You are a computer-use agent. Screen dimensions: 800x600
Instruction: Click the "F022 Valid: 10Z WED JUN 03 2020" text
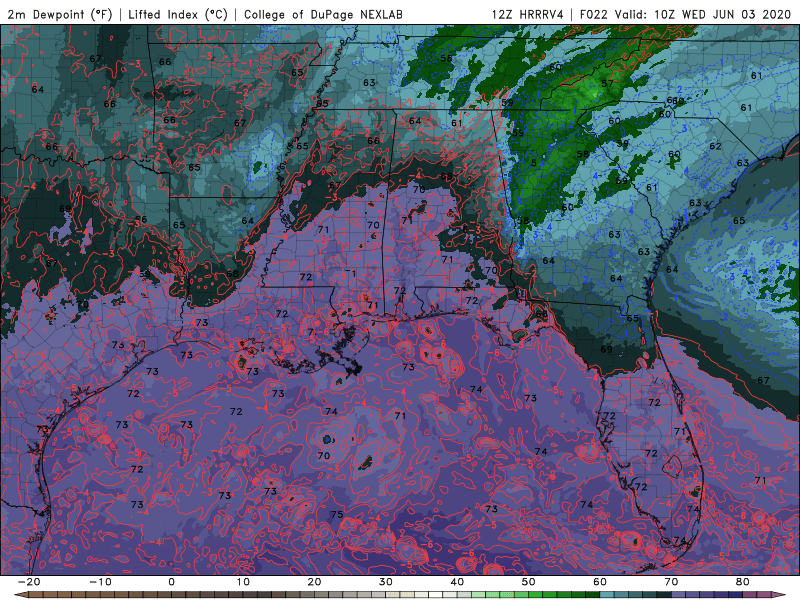pos(685,14)
